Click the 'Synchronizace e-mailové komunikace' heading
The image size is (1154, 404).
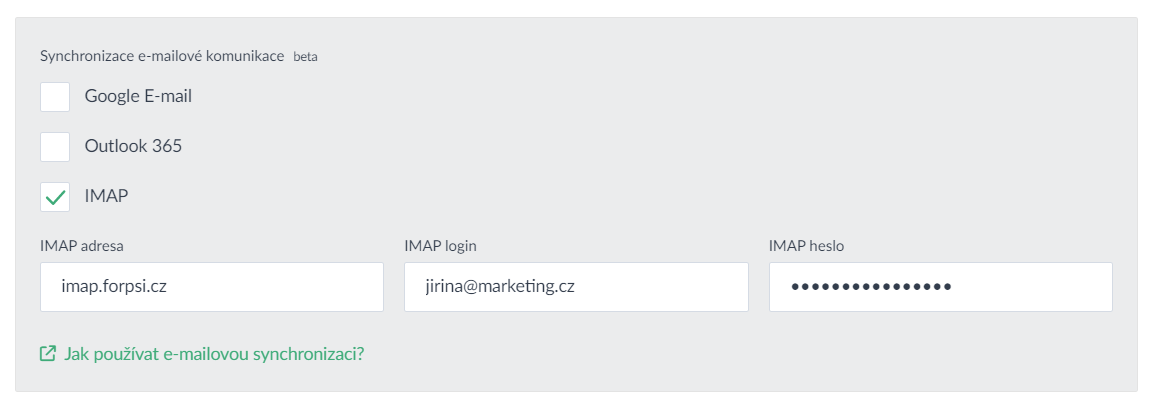(x=162, y=56)
